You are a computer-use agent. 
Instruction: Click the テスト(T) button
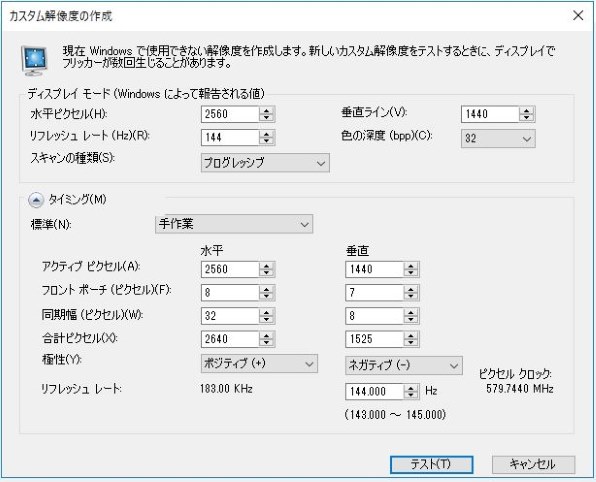431,464
